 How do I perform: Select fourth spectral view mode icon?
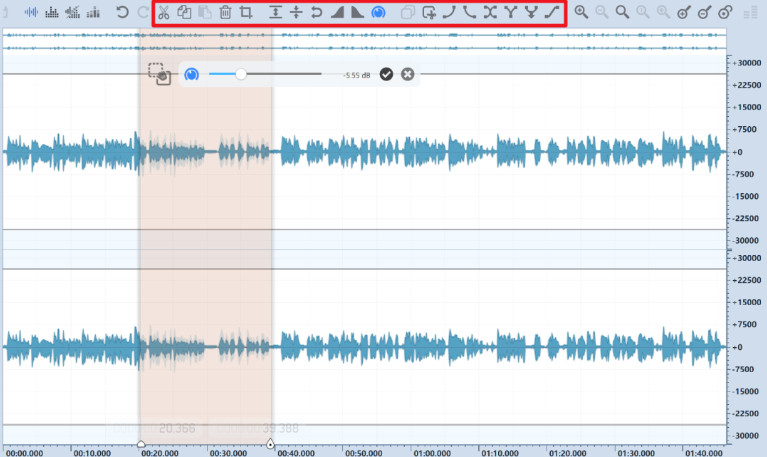93,12
